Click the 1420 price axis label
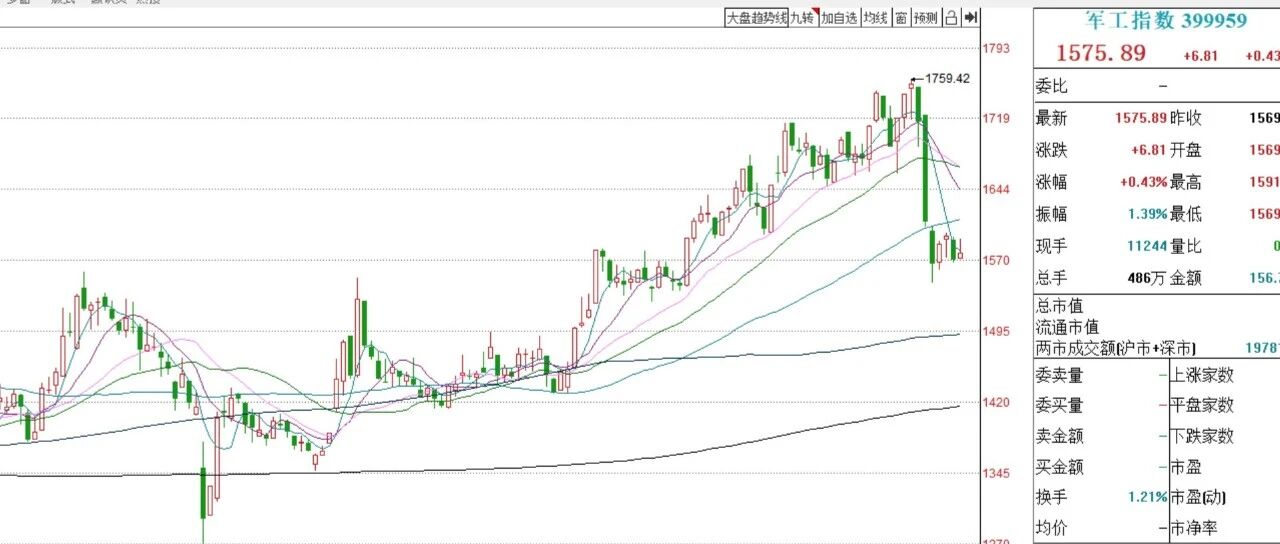Viewport: 1280px width, 544px height. point(996,403)
